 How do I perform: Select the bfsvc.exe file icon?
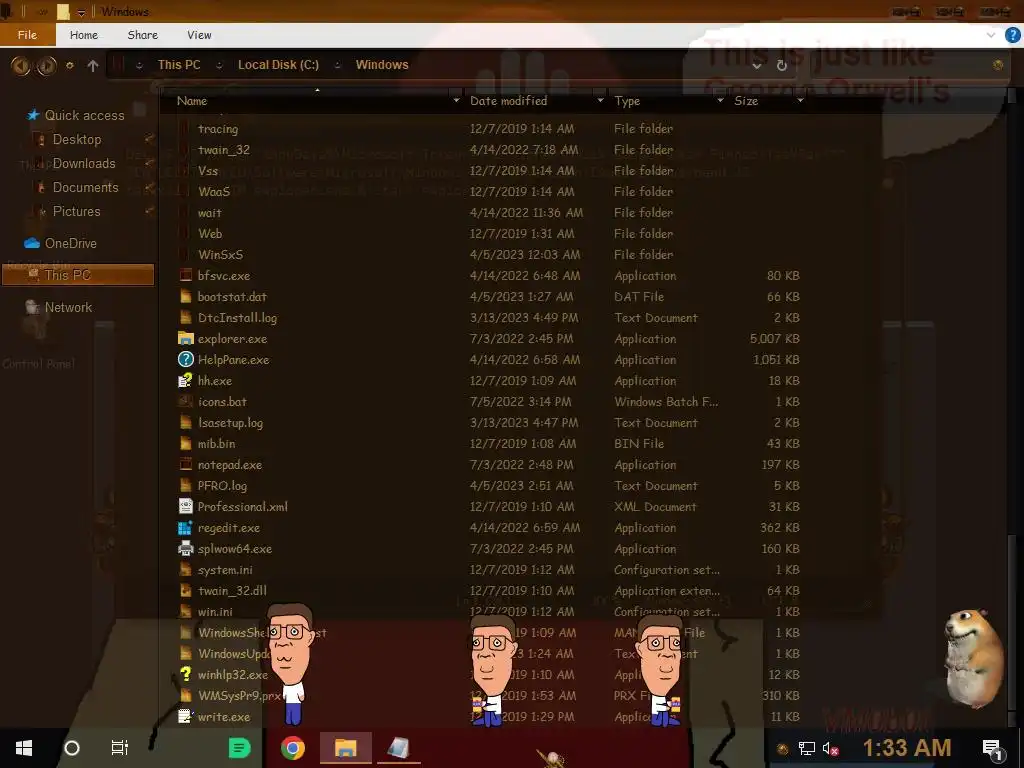pos(186,276)
